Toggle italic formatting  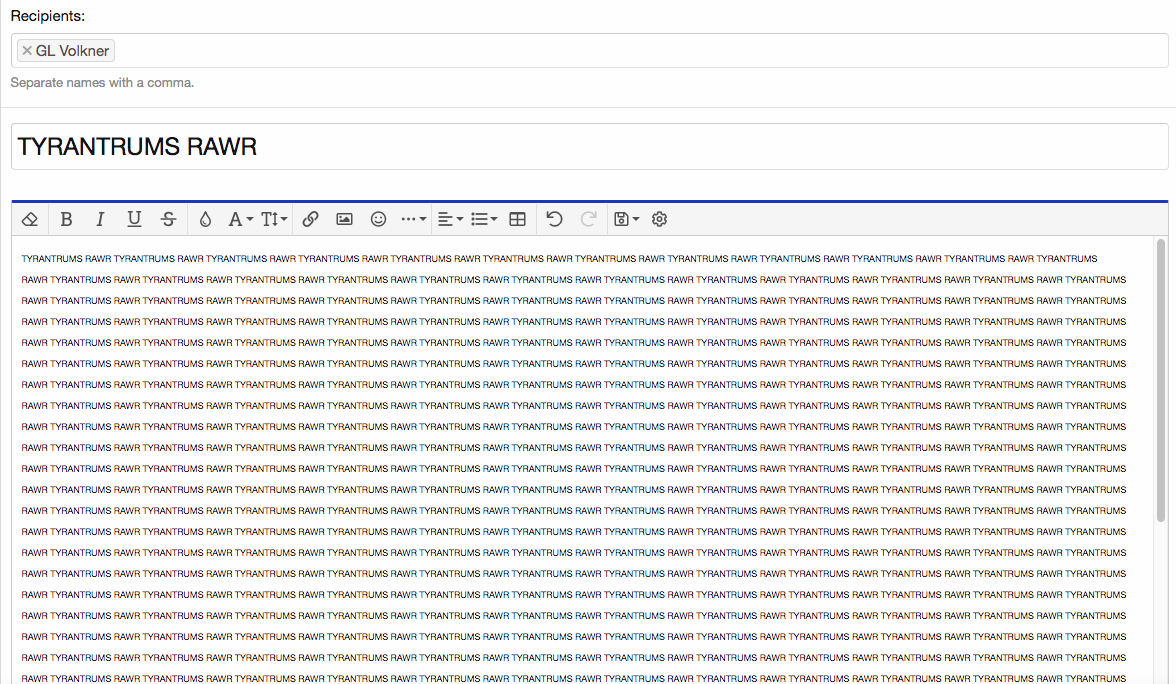[x=100, y=219]
